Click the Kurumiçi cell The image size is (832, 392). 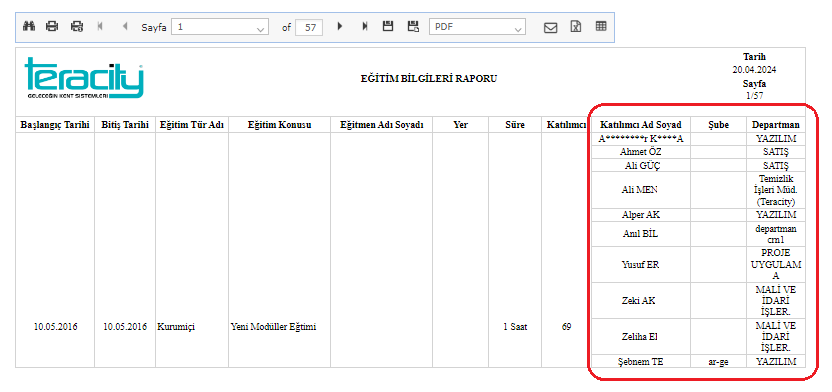(x=176, y=327)
